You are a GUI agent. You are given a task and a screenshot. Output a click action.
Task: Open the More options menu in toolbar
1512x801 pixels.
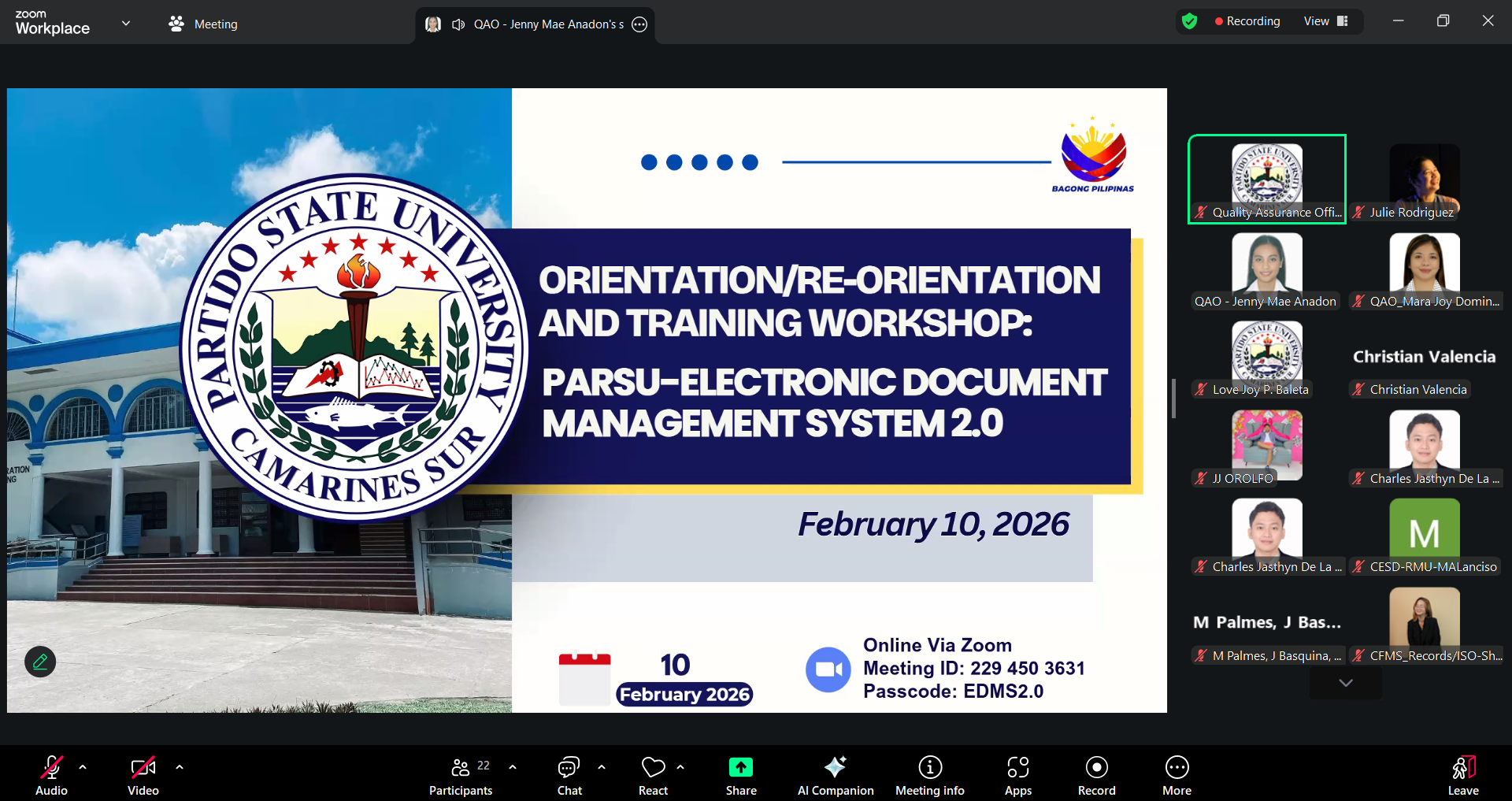[x=1177, y=775]
